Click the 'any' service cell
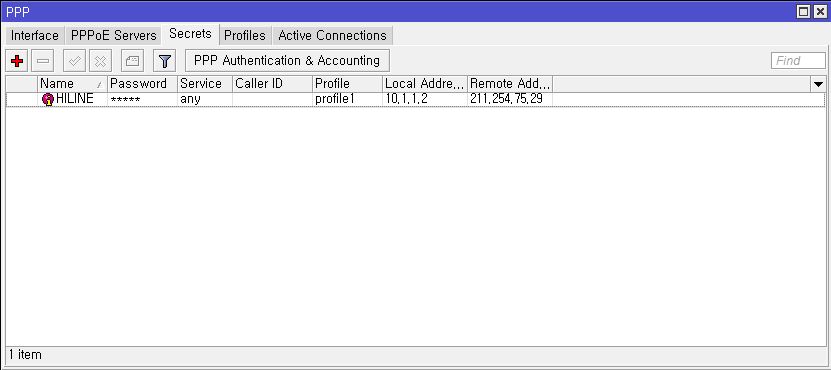 coord(205,100)
